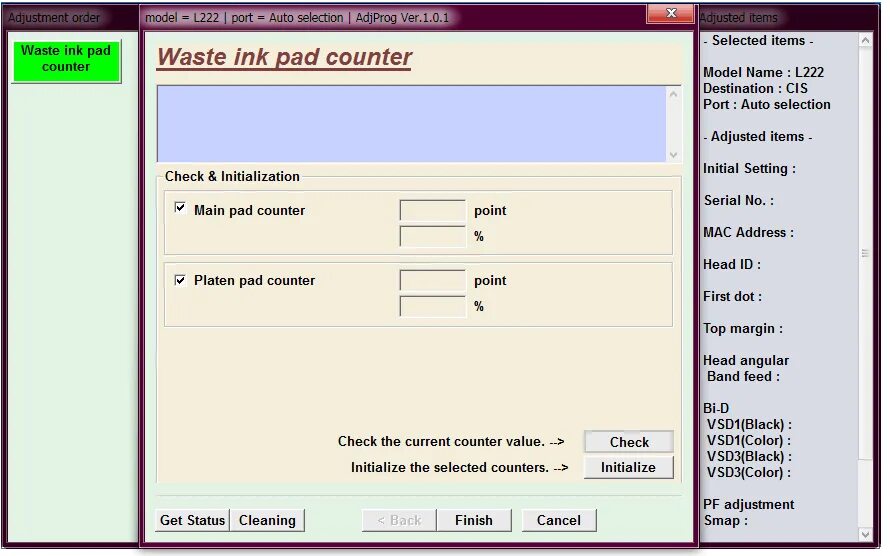Viewport: 890px width, 556px height.
Task: Tick the Main pad counter checkbox
Action: coord(180,208)
